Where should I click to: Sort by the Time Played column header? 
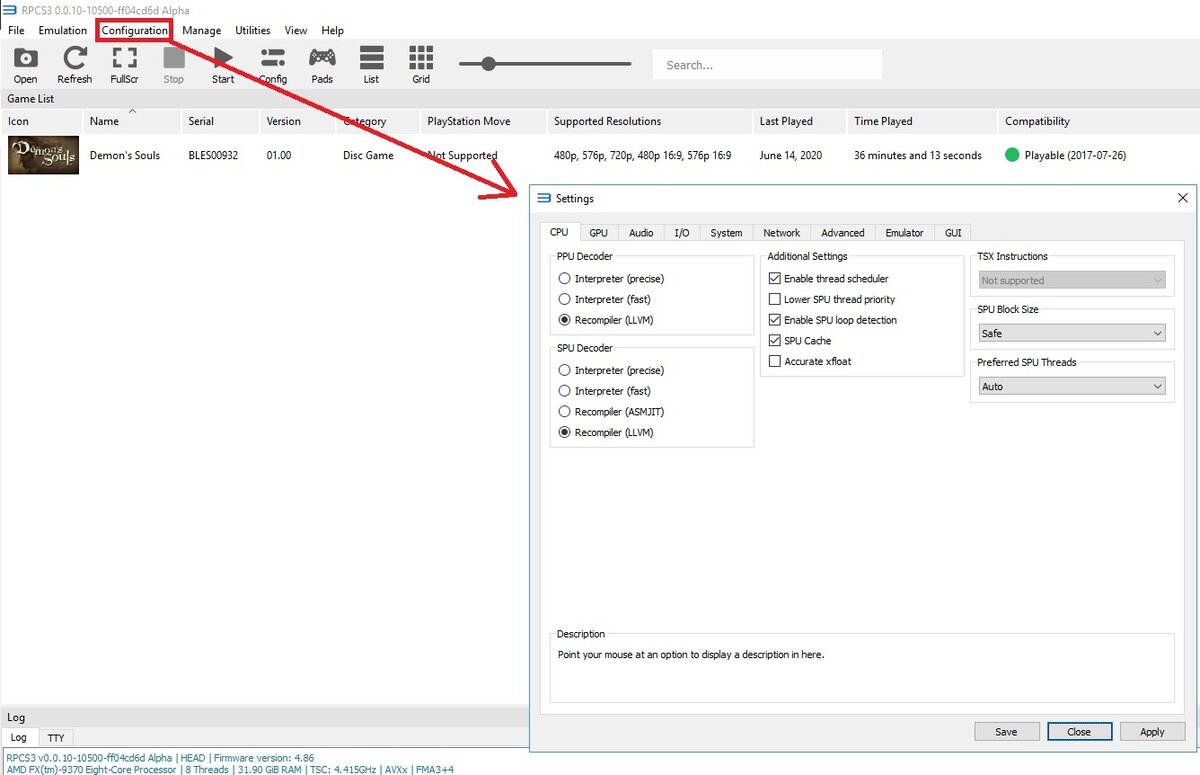point(923,121)
